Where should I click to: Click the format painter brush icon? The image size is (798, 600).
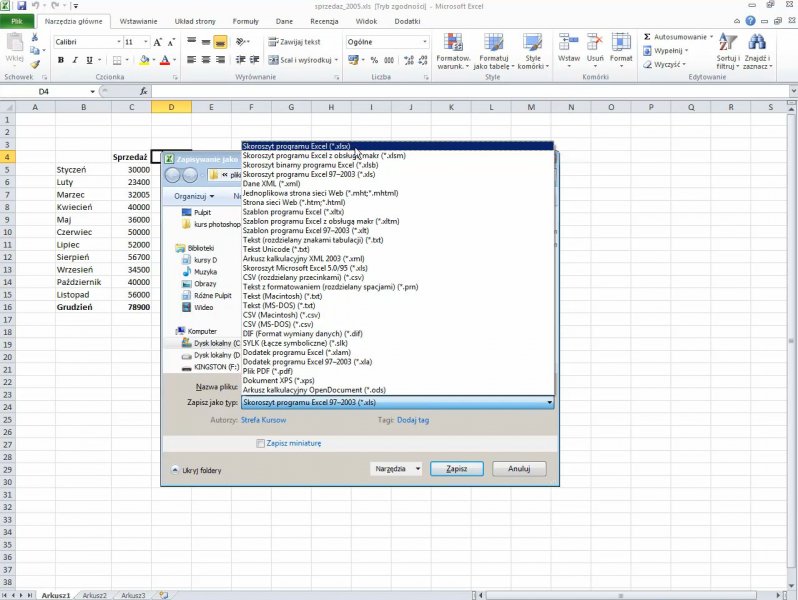35,64
